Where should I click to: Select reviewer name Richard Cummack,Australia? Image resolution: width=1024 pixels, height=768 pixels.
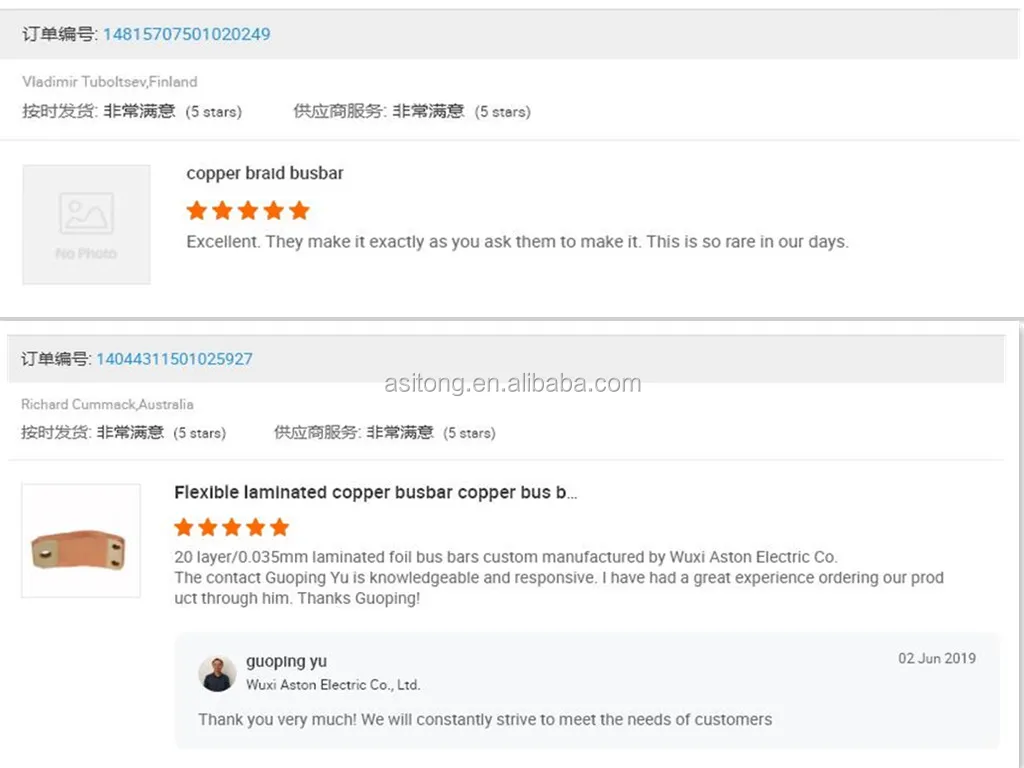click(x=107, y=404)
